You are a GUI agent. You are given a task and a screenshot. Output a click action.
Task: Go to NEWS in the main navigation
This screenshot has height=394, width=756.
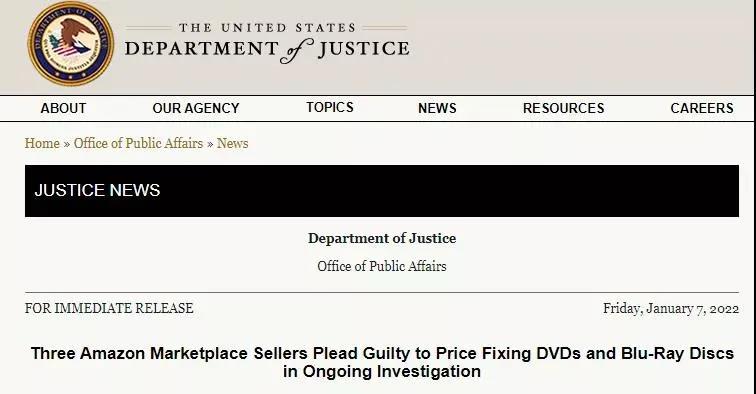coord(437,108)
